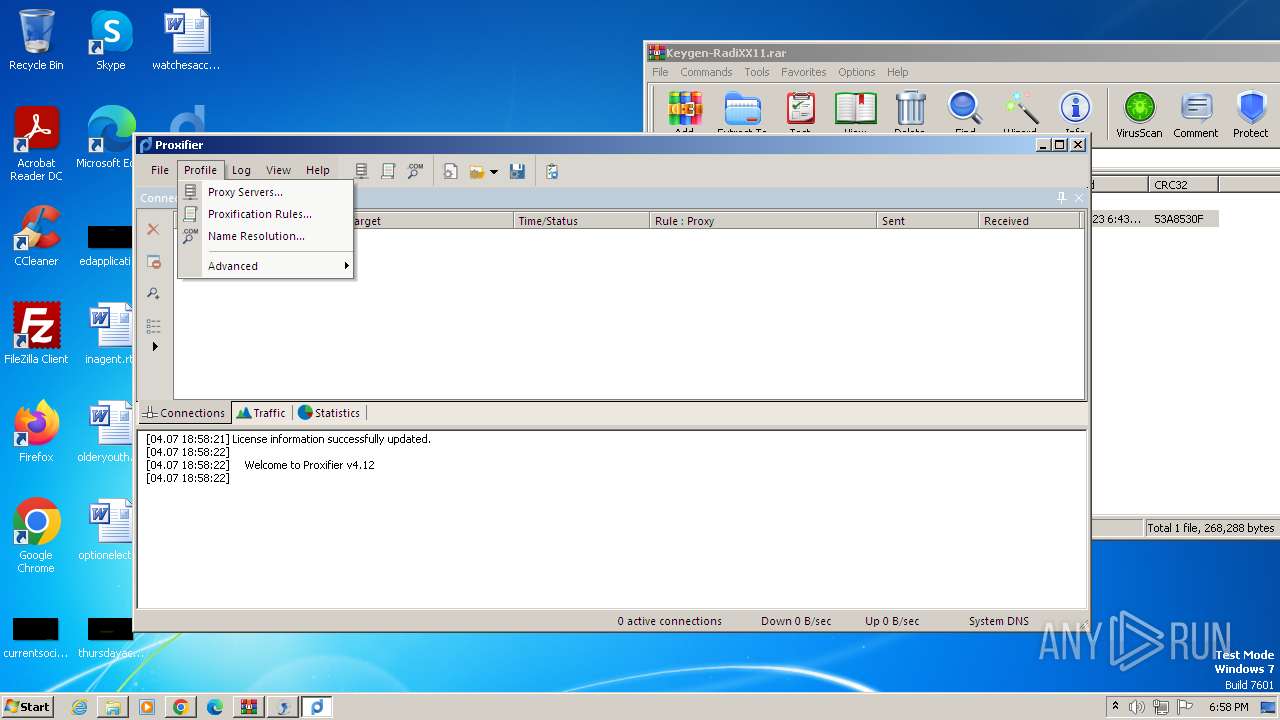Image resolution: width=1280 pixels, height=720 pixels.
Task: Click the red X close-connection icon
Action: (x=153, y=230)
